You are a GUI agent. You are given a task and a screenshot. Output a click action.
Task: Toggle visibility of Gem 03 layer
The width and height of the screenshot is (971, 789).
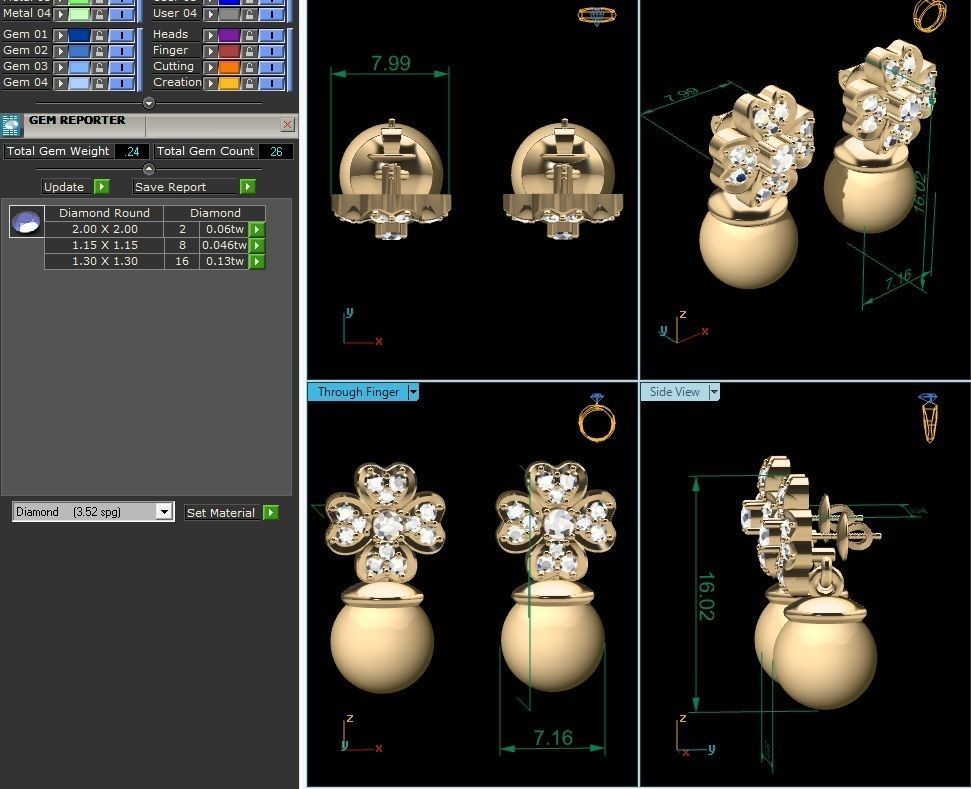[121, 68]
